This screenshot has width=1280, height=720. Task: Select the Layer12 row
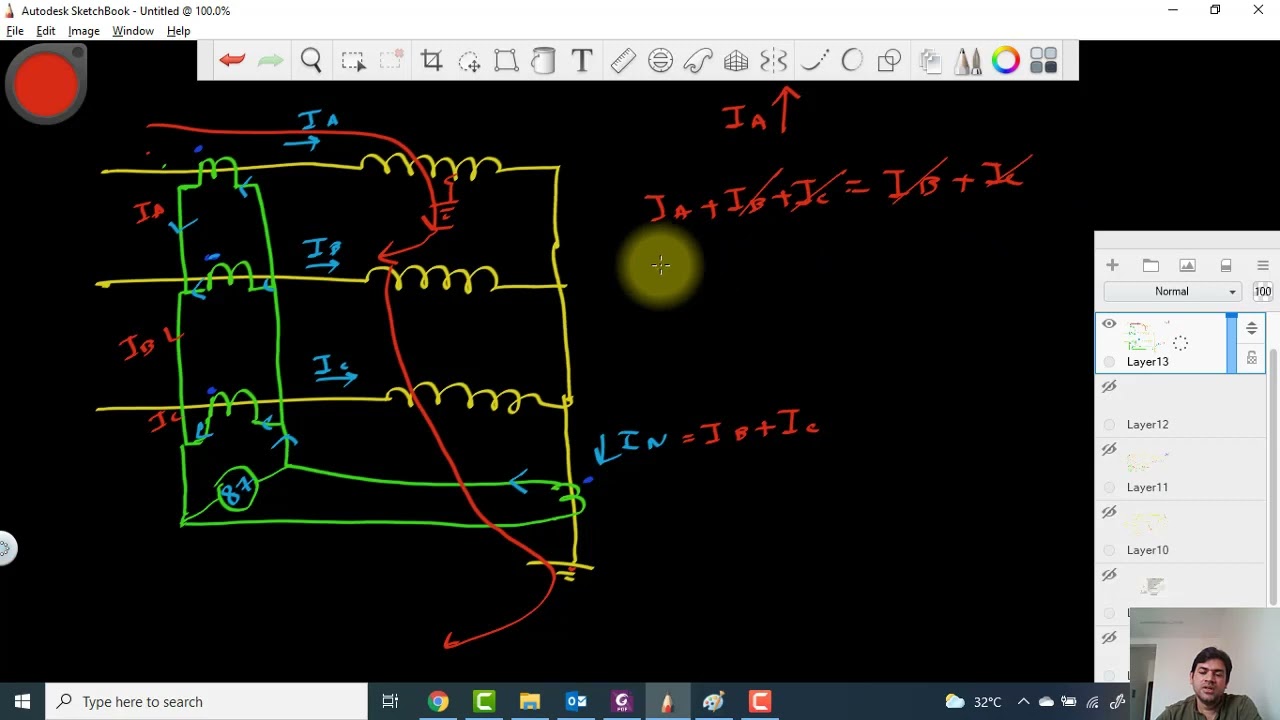click(1181, 406)
